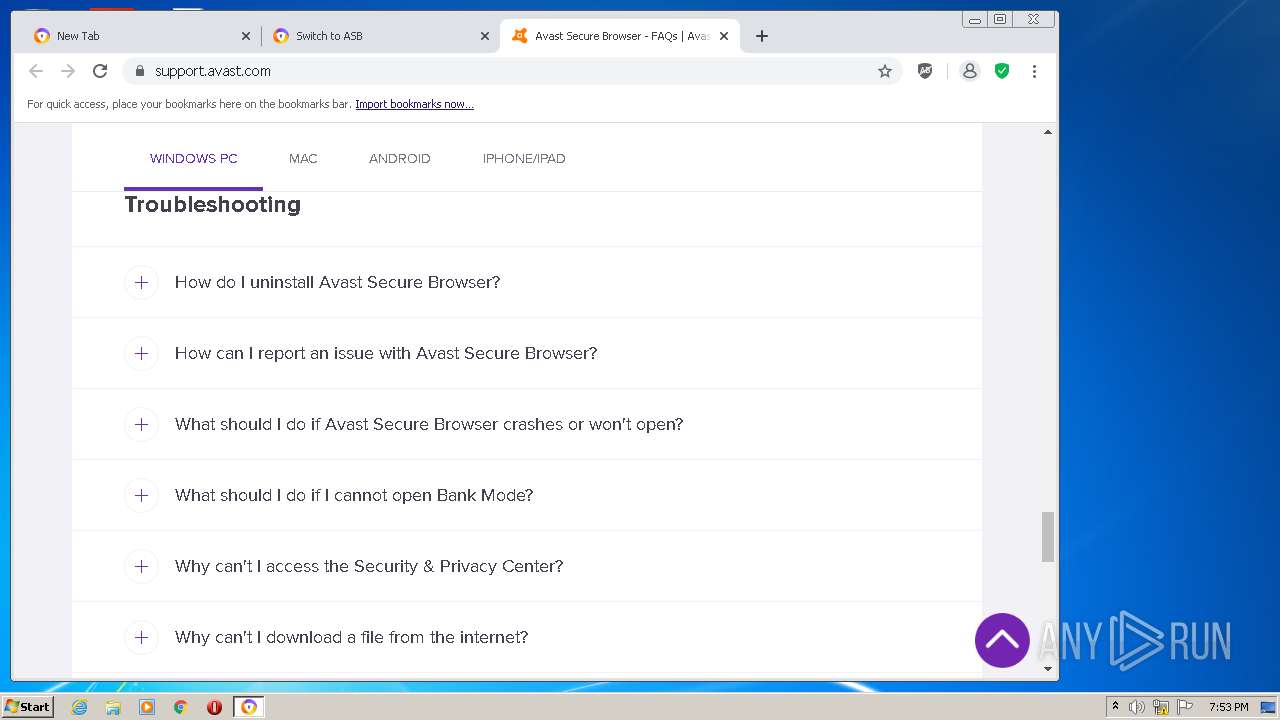Expand the download a file question
Image resolution: width=1280 pixels, height=720 pixels.
pos(141,637)
